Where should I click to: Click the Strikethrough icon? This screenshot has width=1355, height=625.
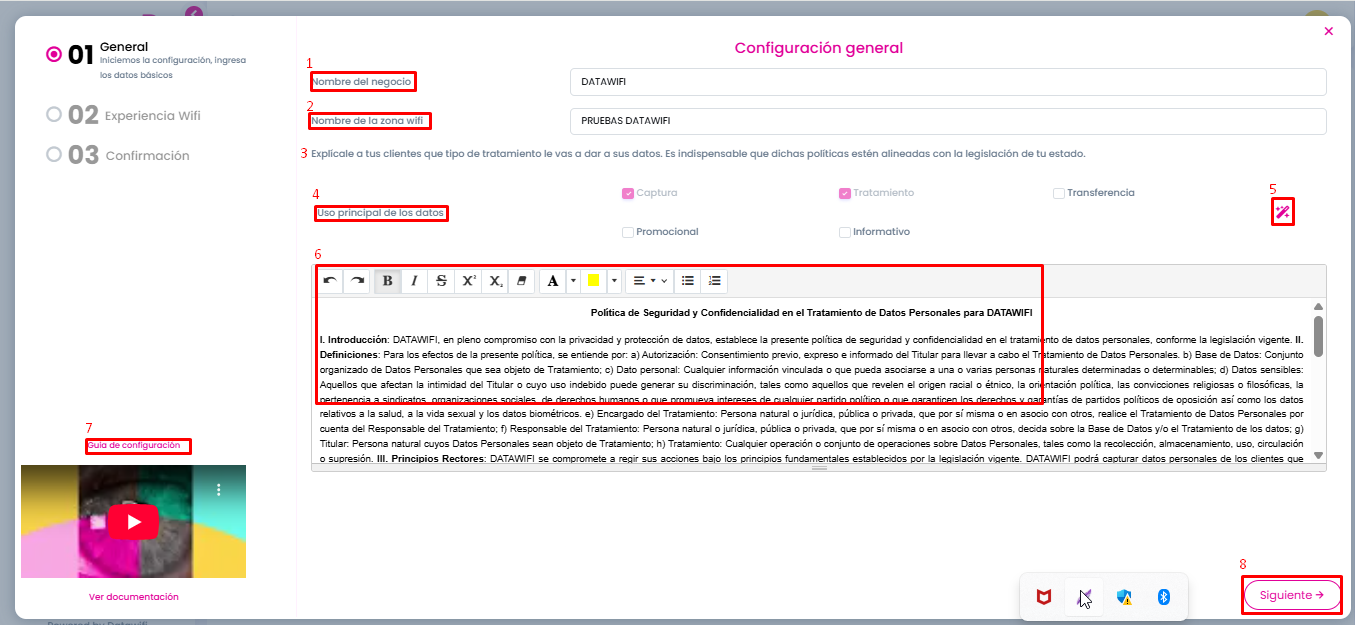[441, 280]
